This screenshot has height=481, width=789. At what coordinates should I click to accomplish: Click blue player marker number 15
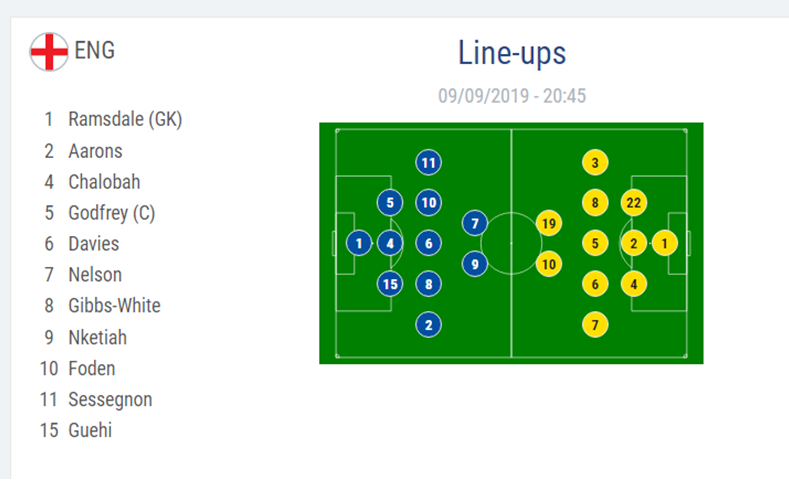click(x=390, y=284)
